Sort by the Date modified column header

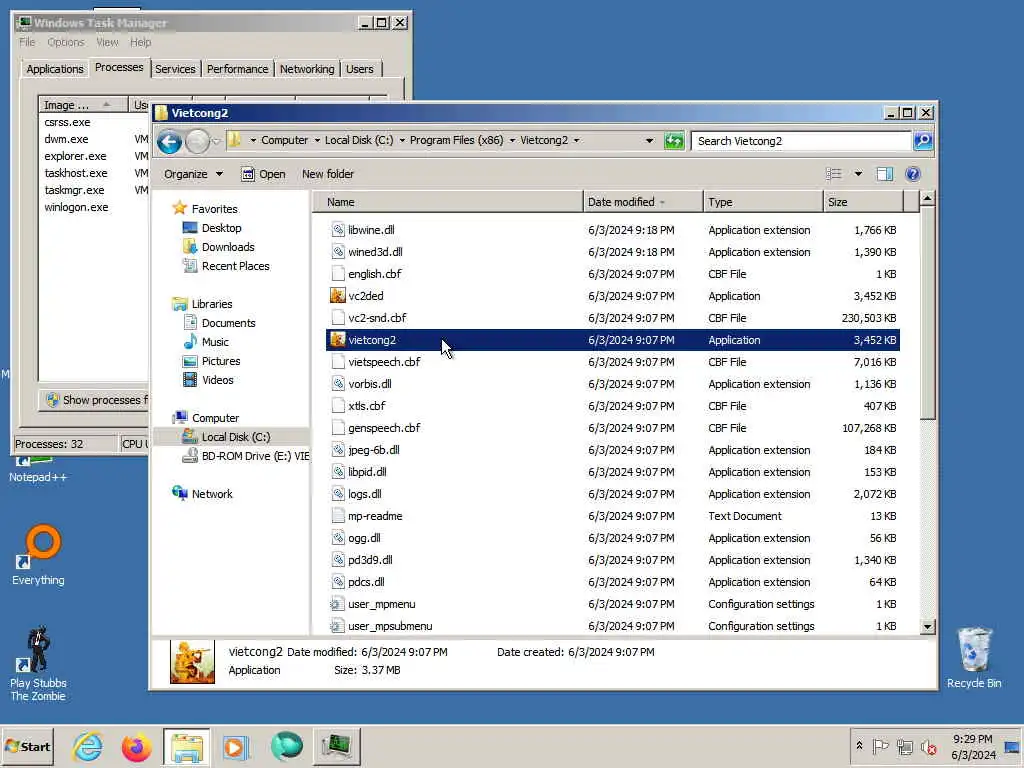[x=643, y=202]
